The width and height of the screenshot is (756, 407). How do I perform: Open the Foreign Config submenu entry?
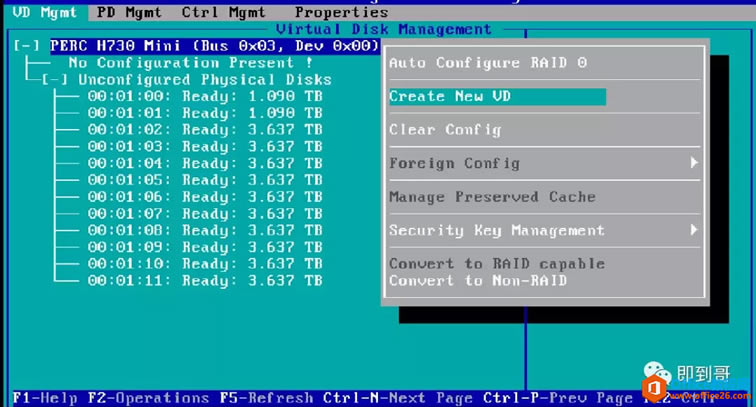455,163
